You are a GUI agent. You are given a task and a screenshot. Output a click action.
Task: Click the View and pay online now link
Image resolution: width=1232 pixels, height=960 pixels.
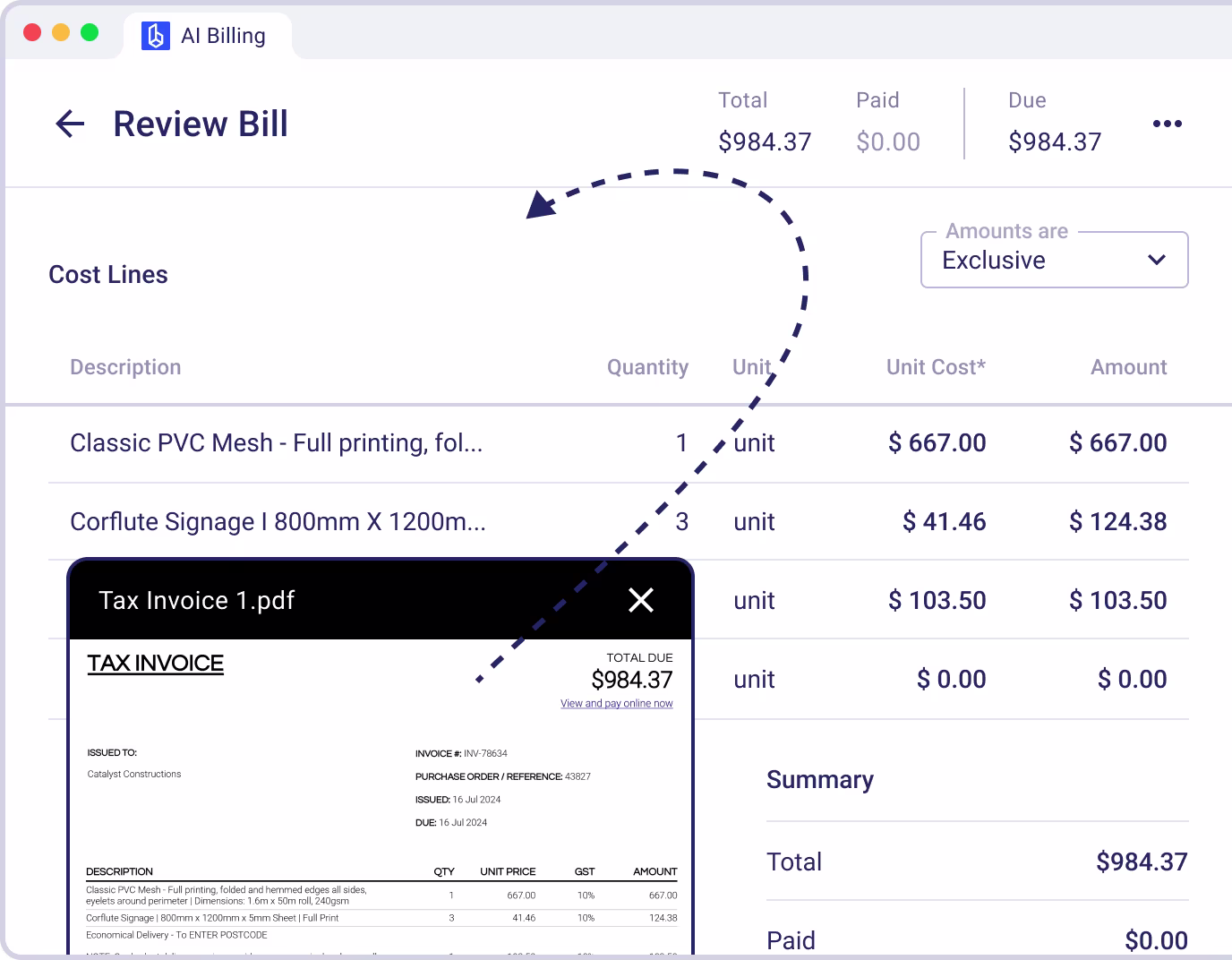616,704
